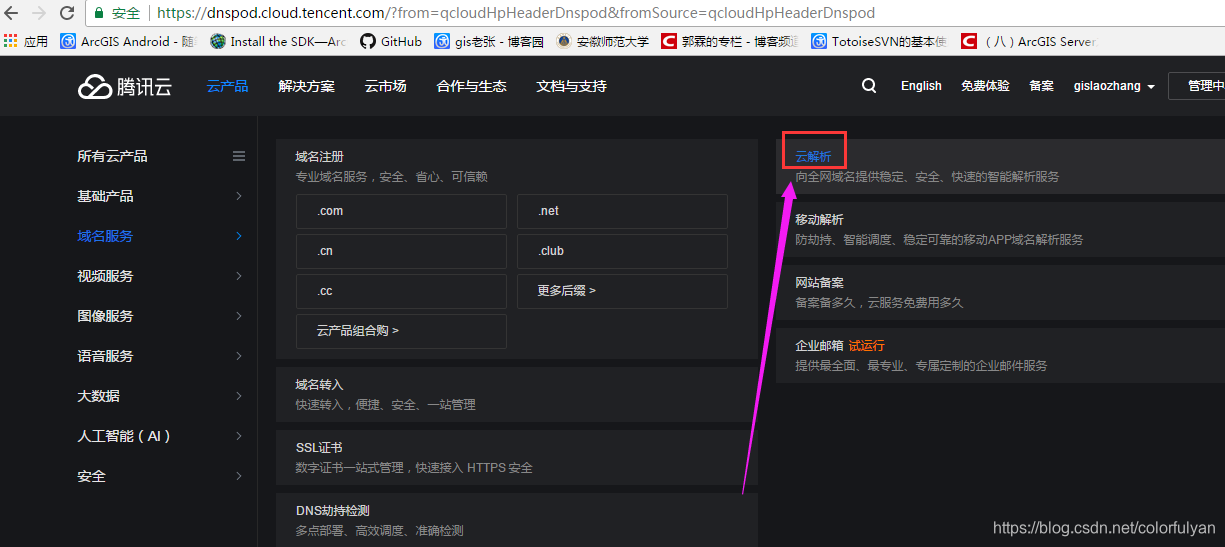Image resolution: width=1225 pixels, height=547 pixels.
Task: Switch language to English
Action: tap(921, 86)
